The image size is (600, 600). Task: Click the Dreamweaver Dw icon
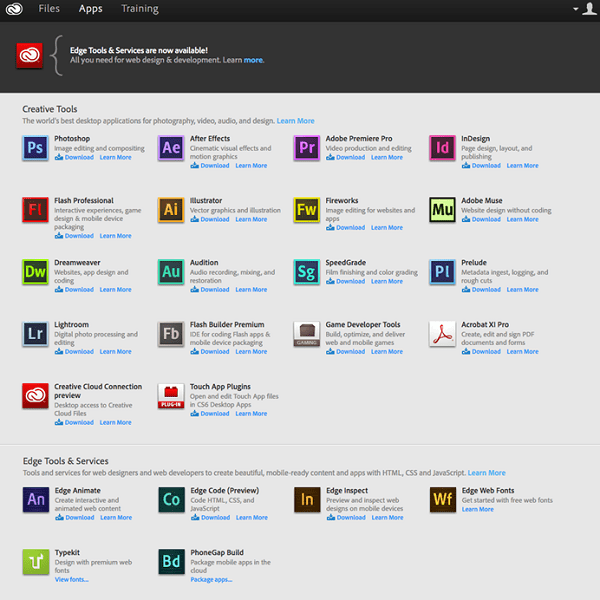(35, 272)
